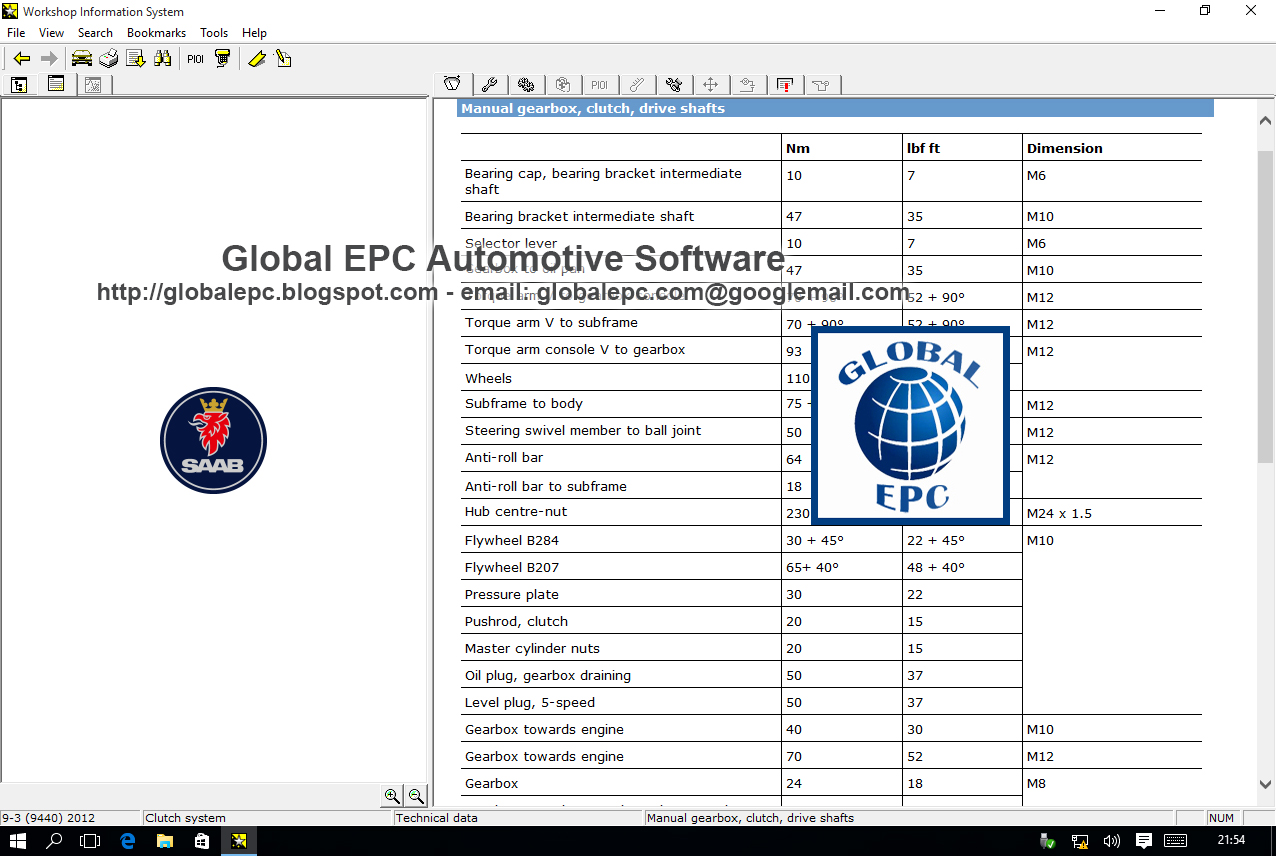The height and width of the screenshot is (856, 1276).
Task: Select the Technical data tab icon
Action: point(452,84)
